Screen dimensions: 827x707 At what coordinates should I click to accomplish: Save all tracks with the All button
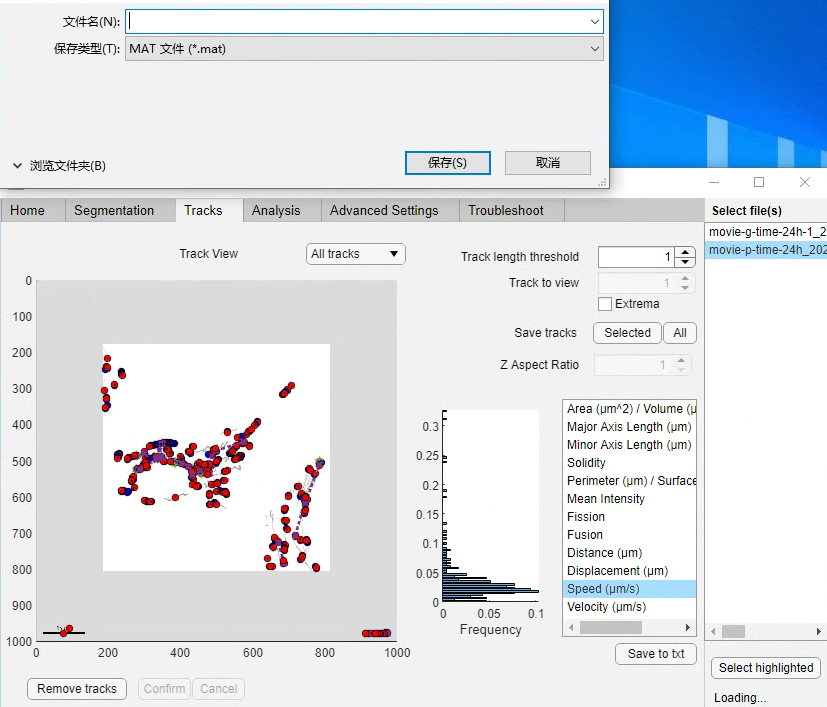(680, 332)
